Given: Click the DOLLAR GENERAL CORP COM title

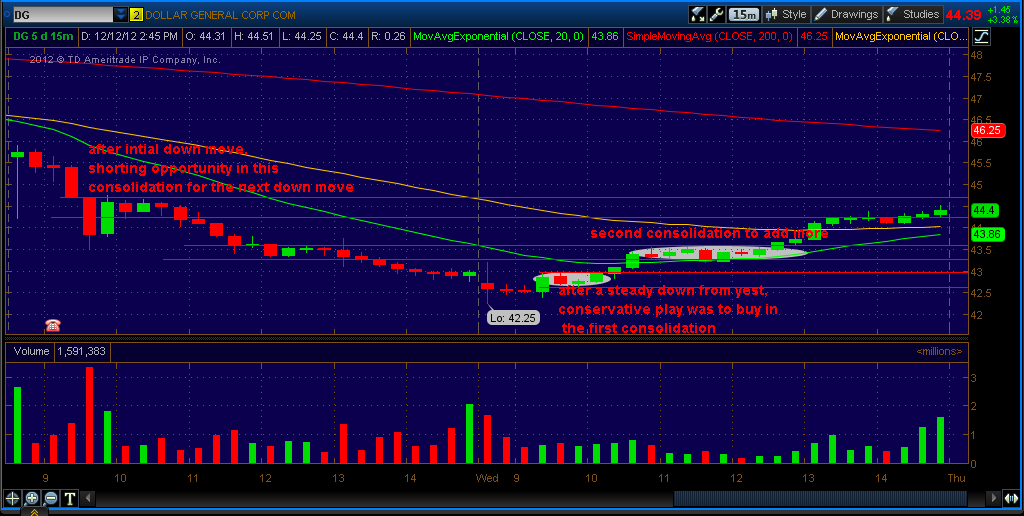Looking at the screenshot, I should (x=221, y=14).
